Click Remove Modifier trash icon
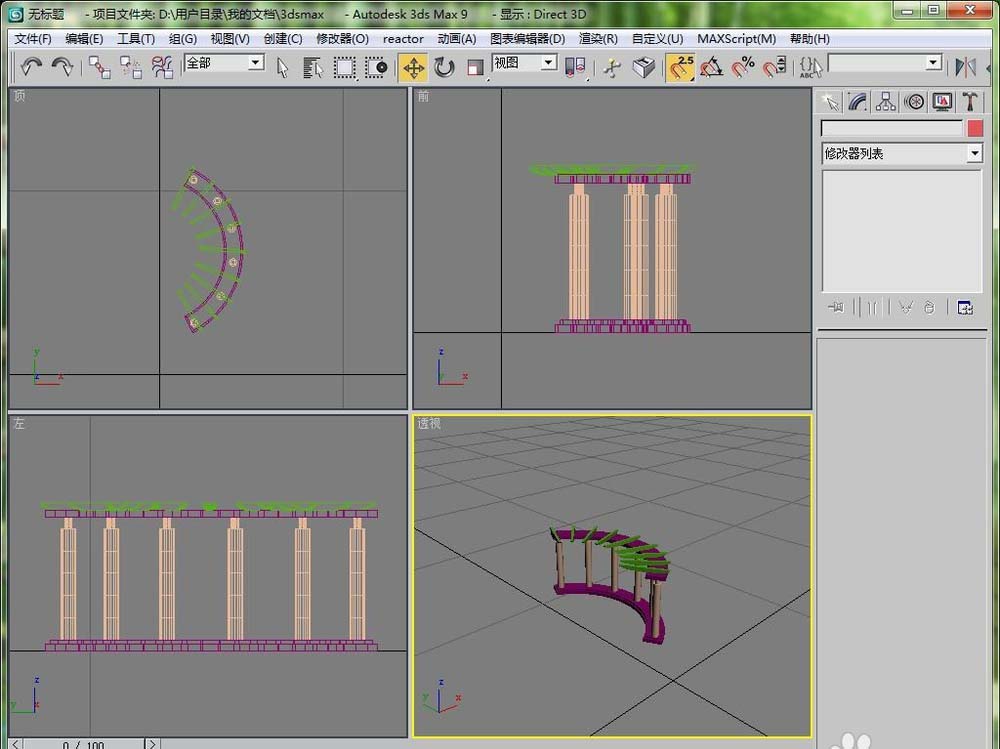Viewport: 1000px width, 749px height. pos(929,308)
